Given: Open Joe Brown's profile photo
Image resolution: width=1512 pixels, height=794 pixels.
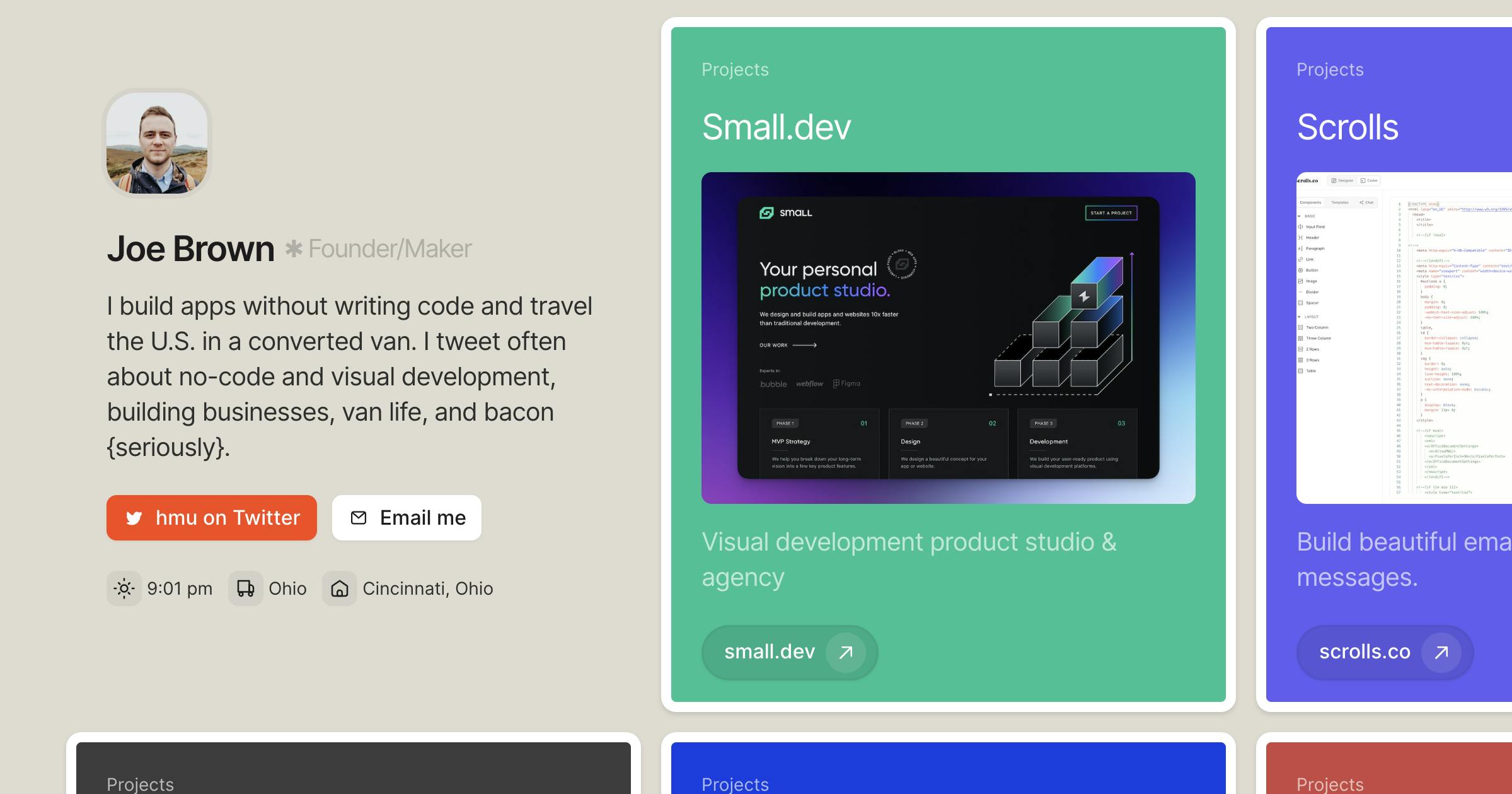Looking at the screenshot, I should click(x=157, y=143).
